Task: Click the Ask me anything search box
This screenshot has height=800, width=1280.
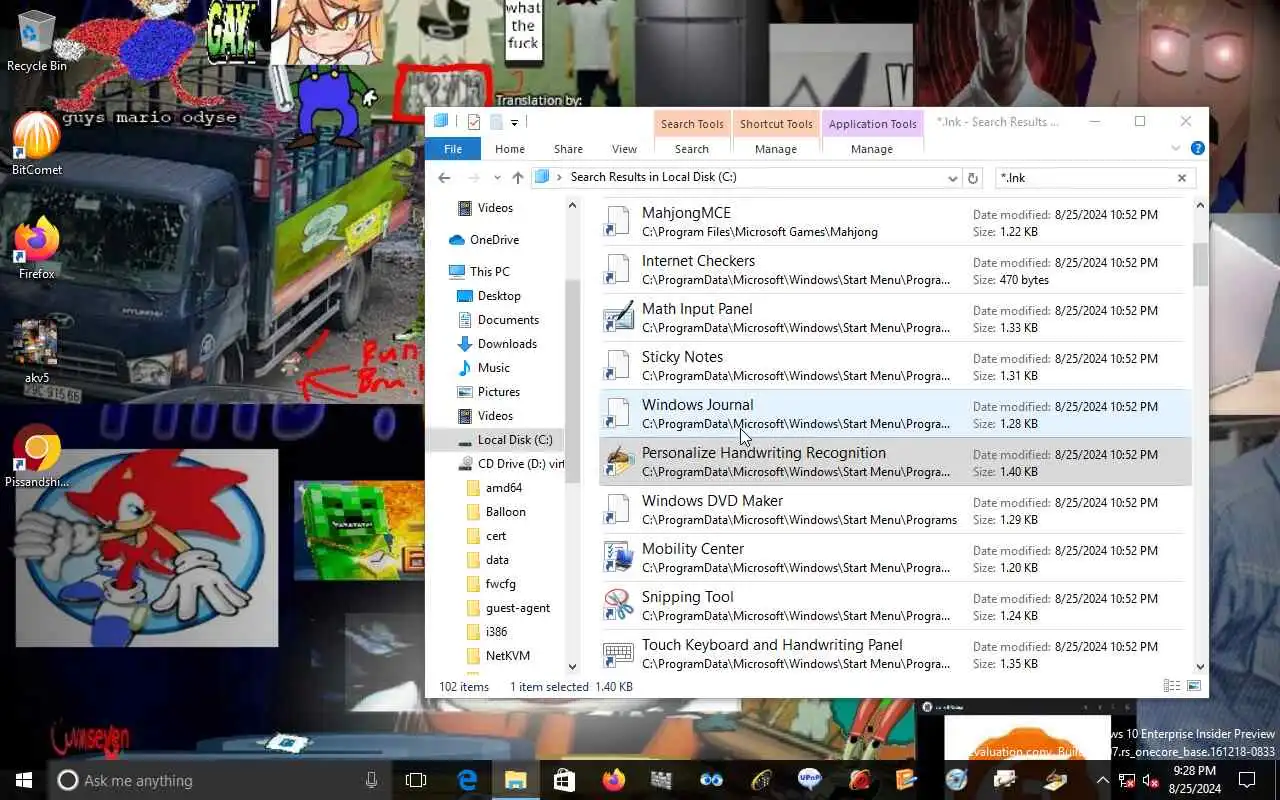Action: pos(218,780)
